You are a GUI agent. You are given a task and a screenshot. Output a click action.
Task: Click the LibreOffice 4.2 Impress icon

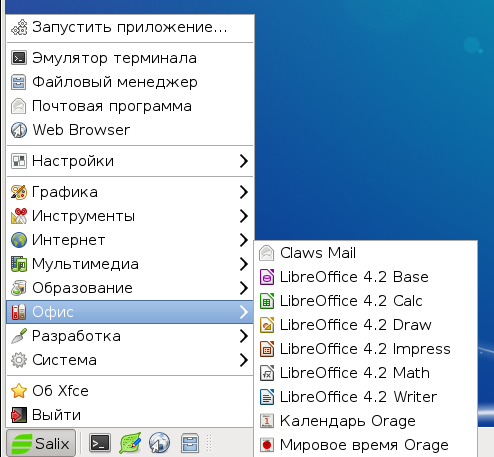267,349
